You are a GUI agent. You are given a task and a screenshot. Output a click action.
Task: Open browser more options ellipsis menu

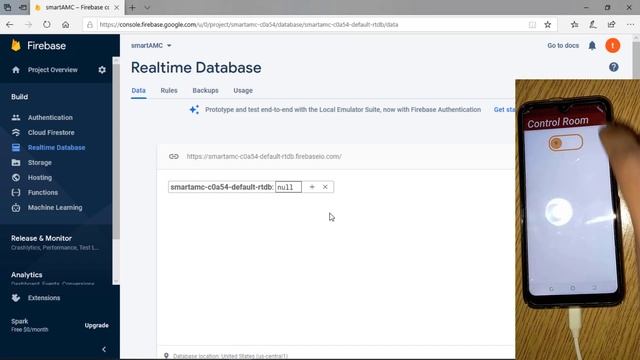pos(630,24)
